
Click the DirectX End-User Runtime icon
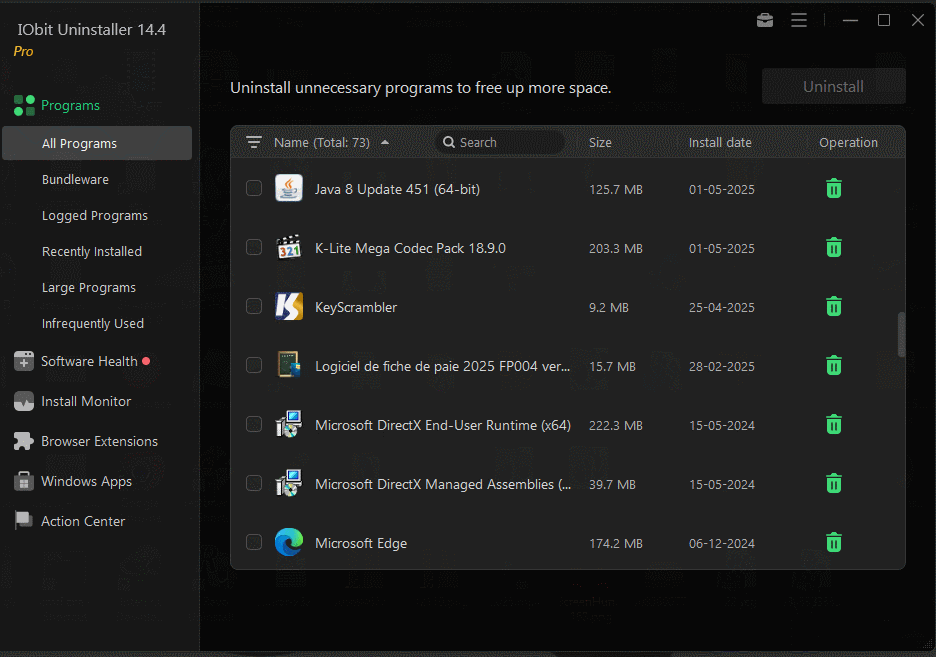click(x=289, y=424)
